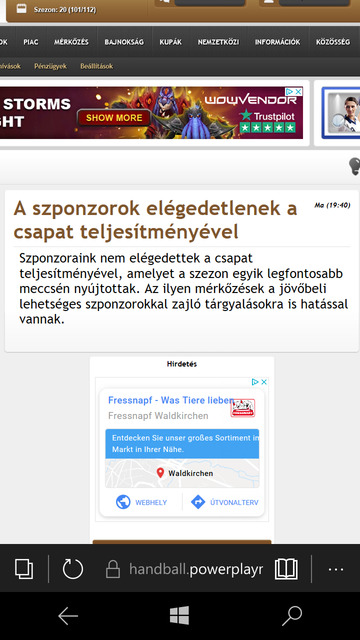Image resolution: width=360 pixels, height=640 pixels.
Task: Open reading view book icon
Action: pyautogui.click(x=286, y=569)
